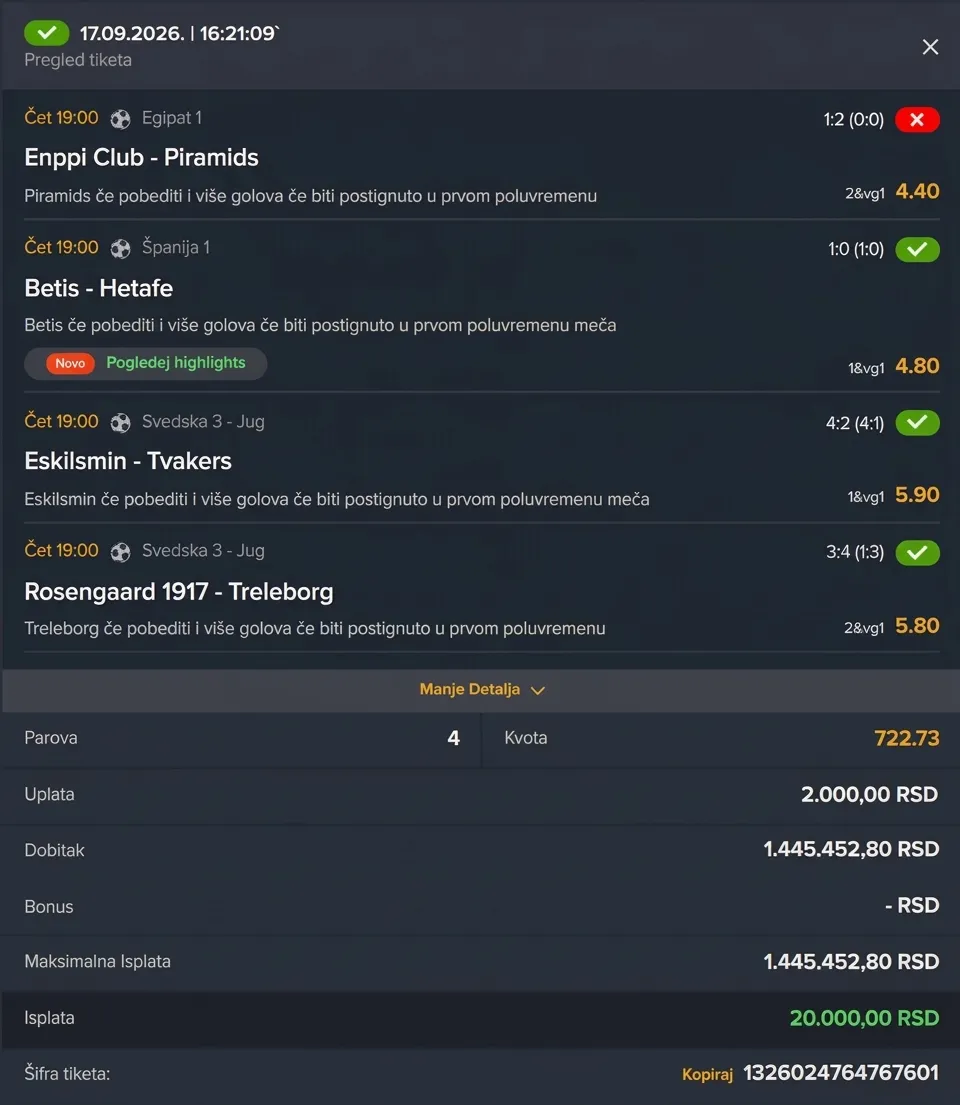Click the green ticket status checkmark in header
960x1105 pixels.
(47, 32)
